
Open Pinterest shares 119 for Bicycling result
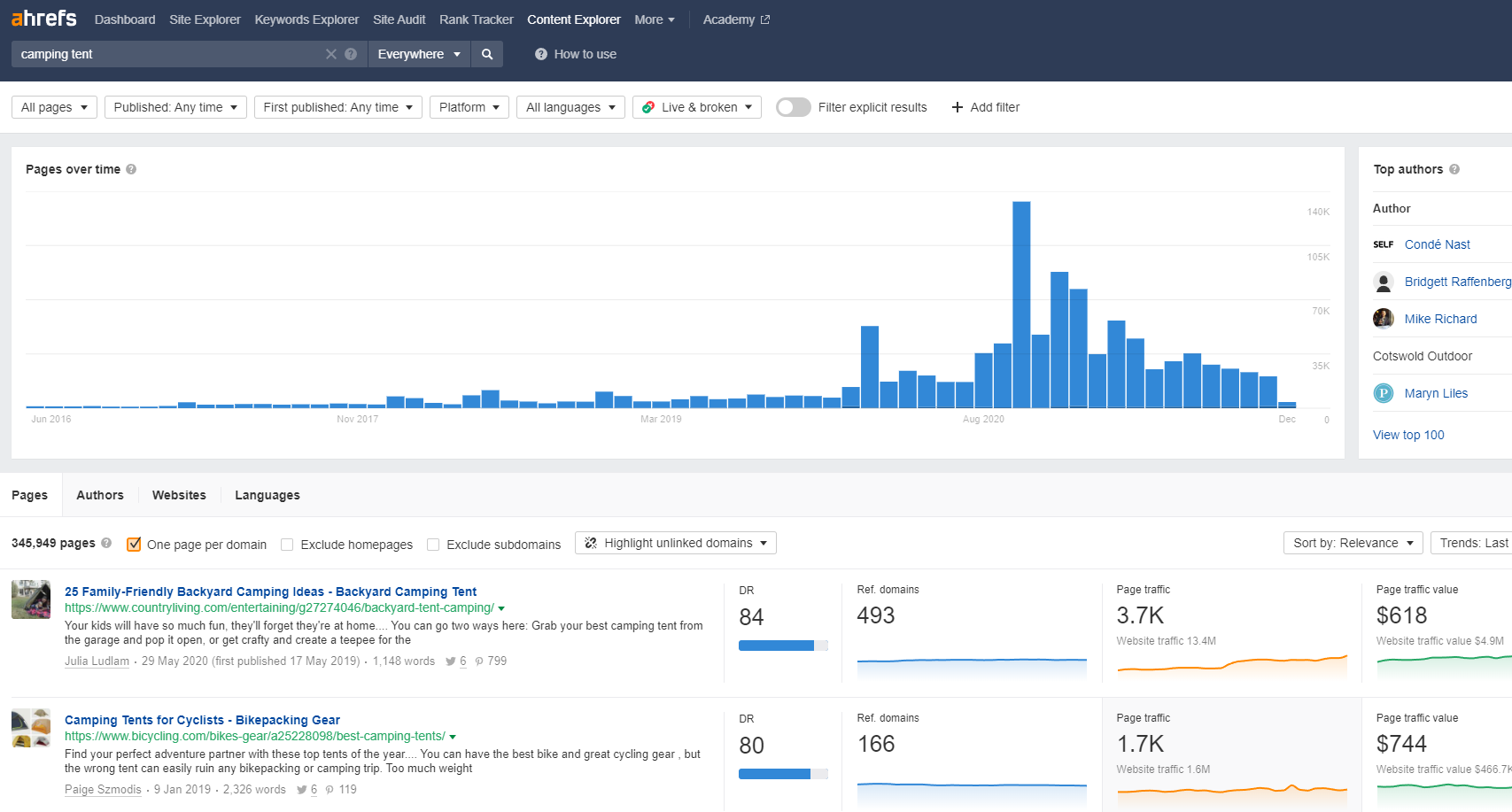click(341, 790)
